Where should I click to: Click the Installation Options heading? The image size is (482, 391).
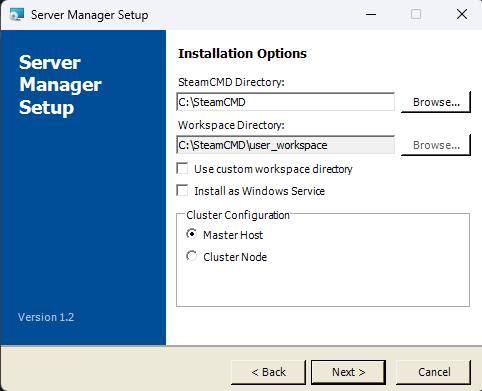click(x=242, y=54)
